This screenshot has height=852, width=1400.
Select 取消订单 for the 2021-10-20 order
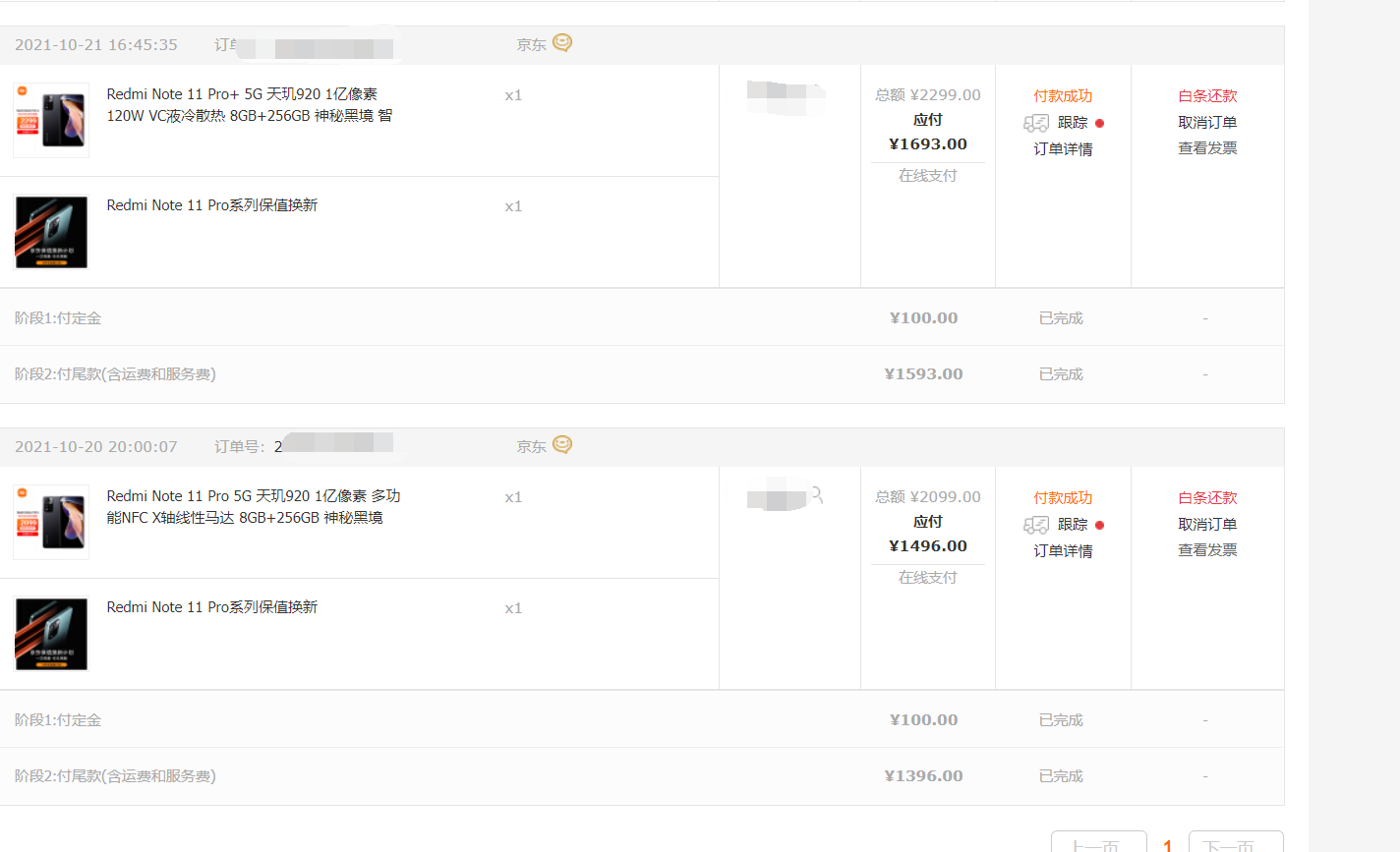(1207, 525)
